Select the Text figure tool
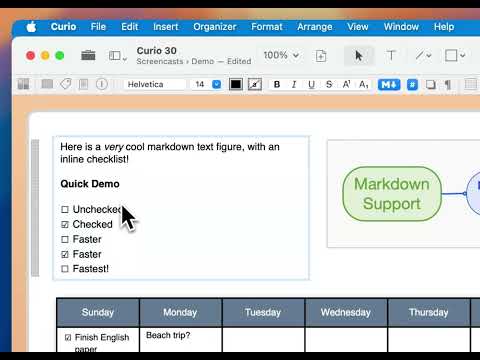This screenshot has height=360, width=480. click(x=391, y=55)
